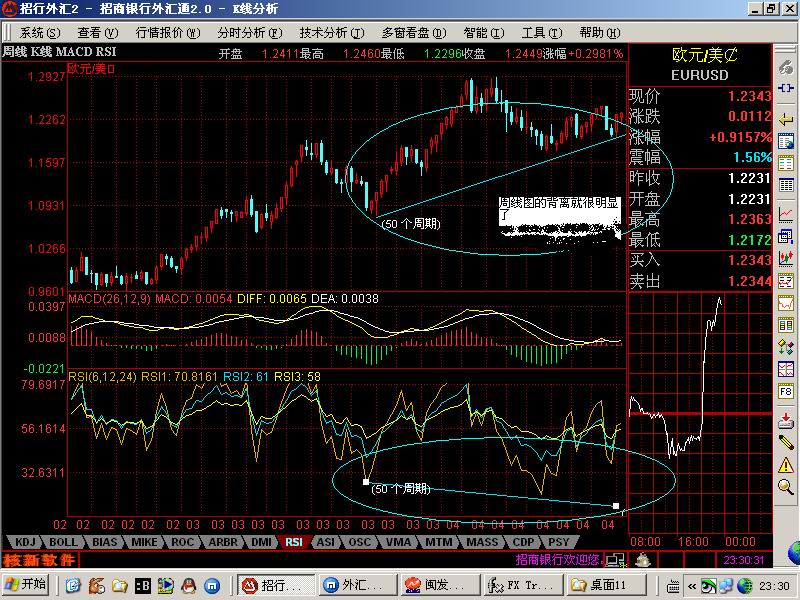
Task: Open the 技术分析(T) menu
Action: click(x=332, y=33)
